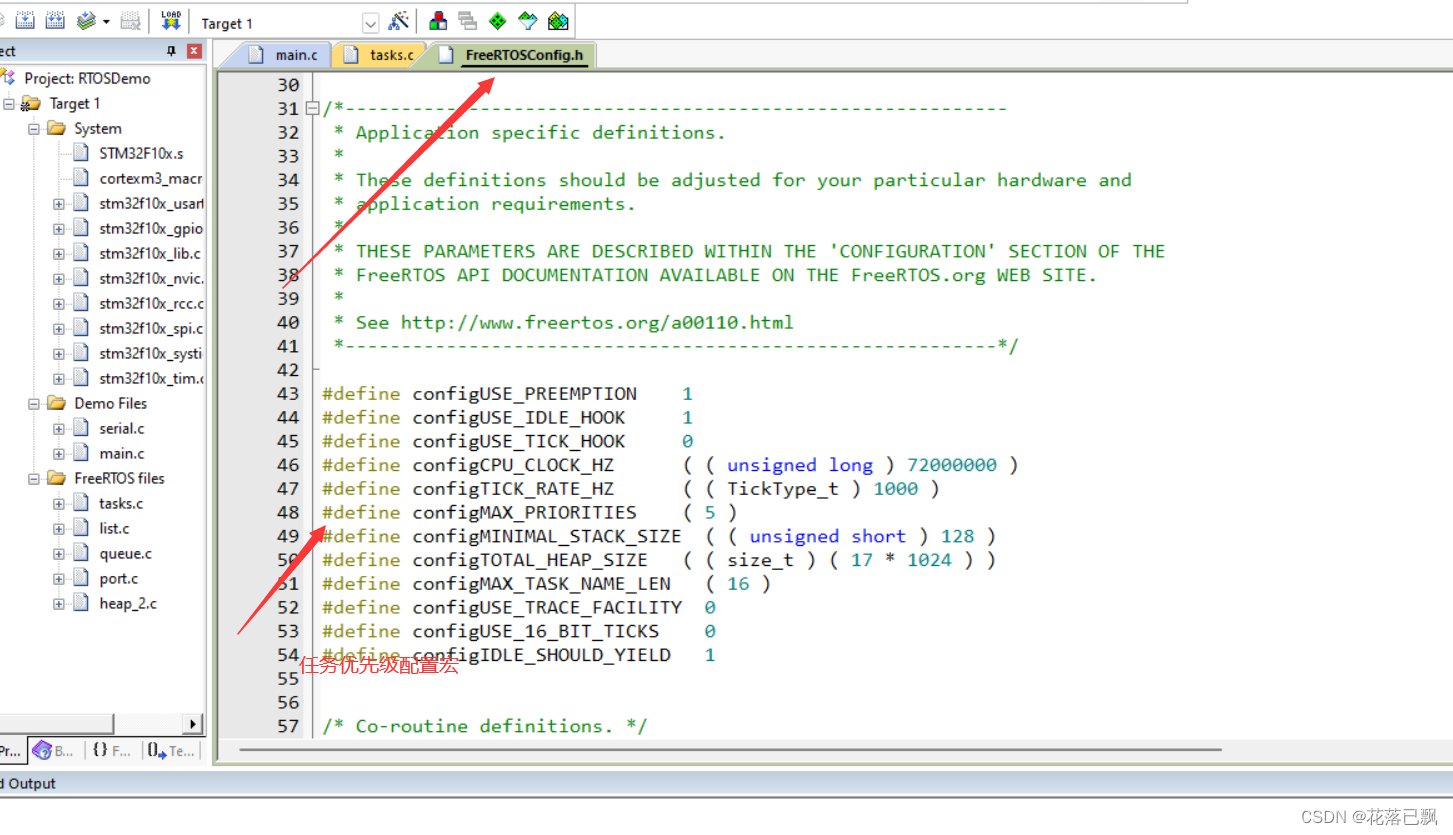Select the Project tab at panel bottom

pos(11,750)
